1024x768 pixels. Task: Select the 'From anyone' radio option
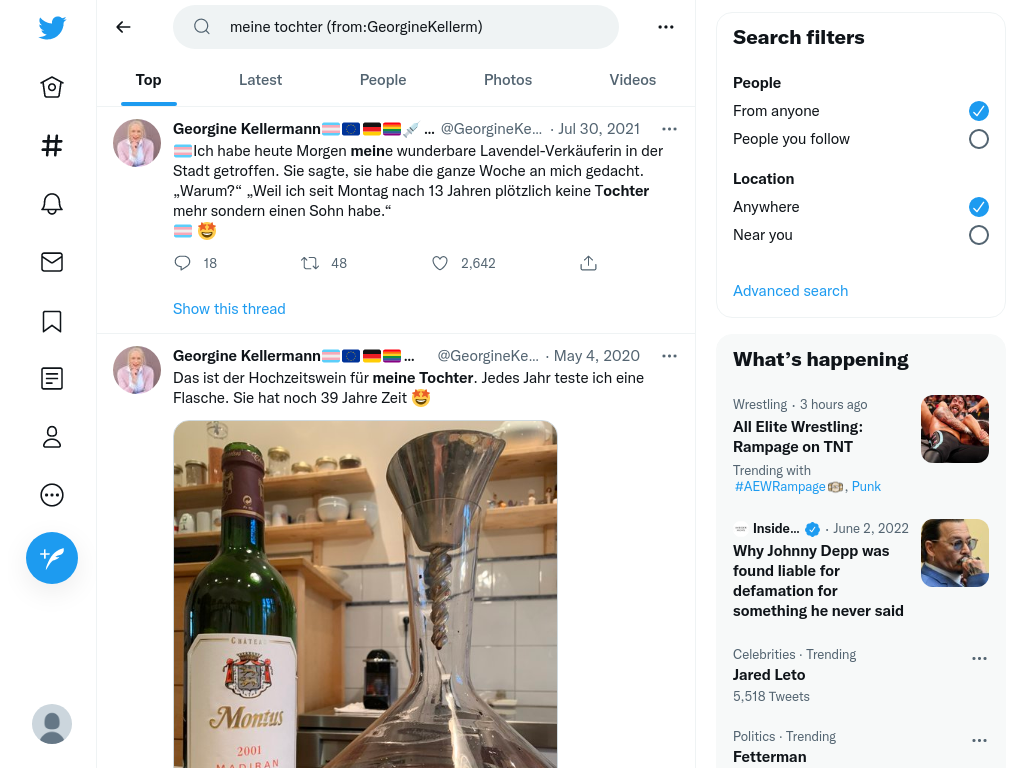[979, 111]
